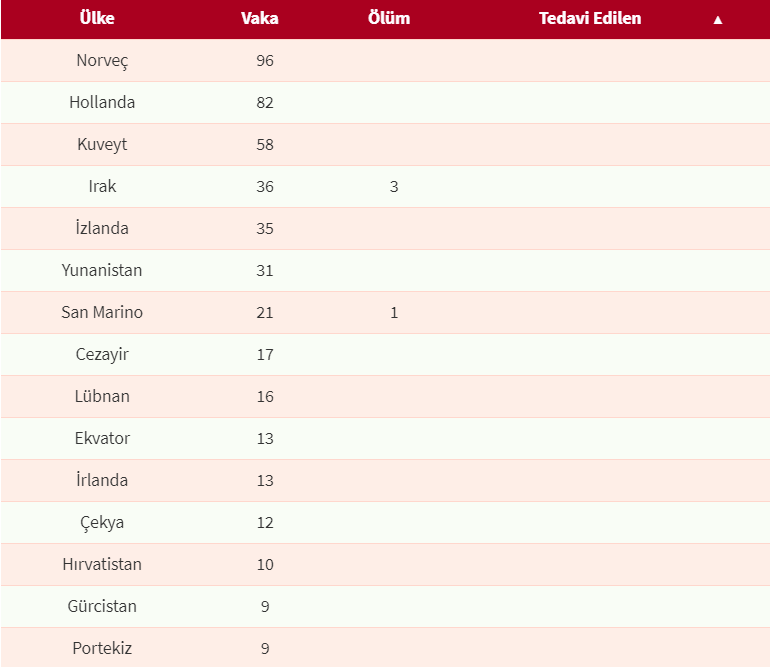Select the Kuveyt row
The height and width of the screenshot is (667, 770).
pyautogui.click(x=102, y=145)
